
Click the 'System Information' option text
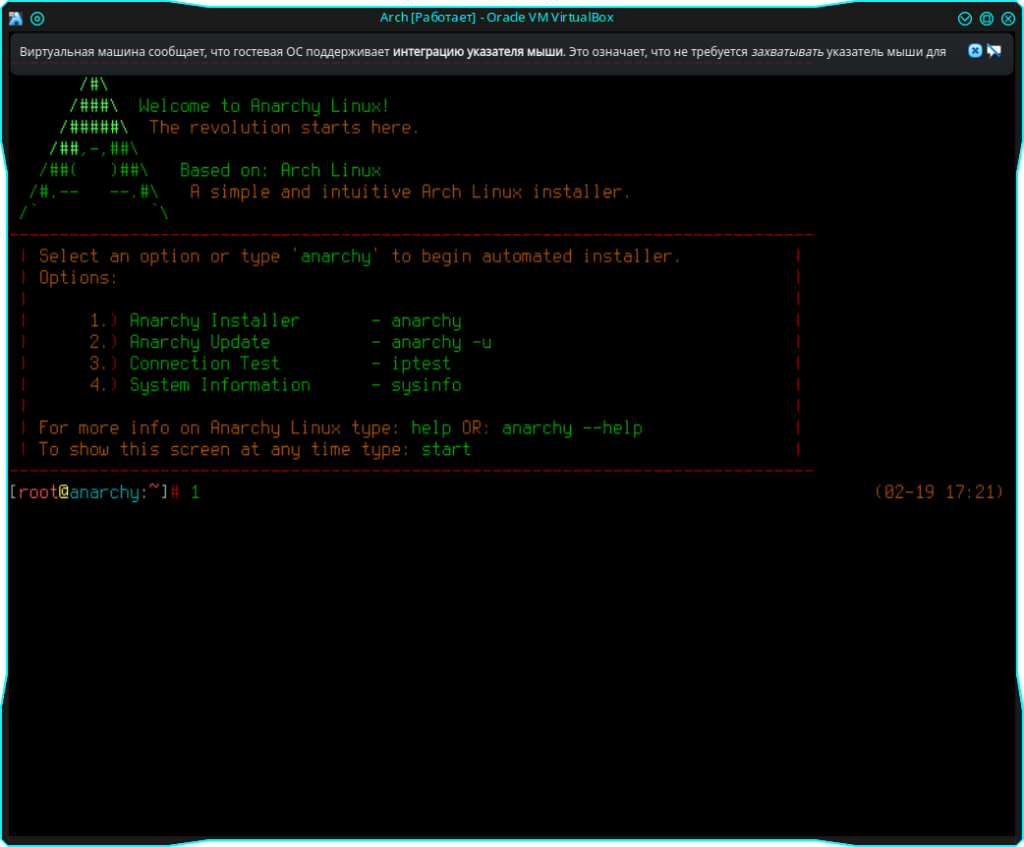(x=219, y=385)
